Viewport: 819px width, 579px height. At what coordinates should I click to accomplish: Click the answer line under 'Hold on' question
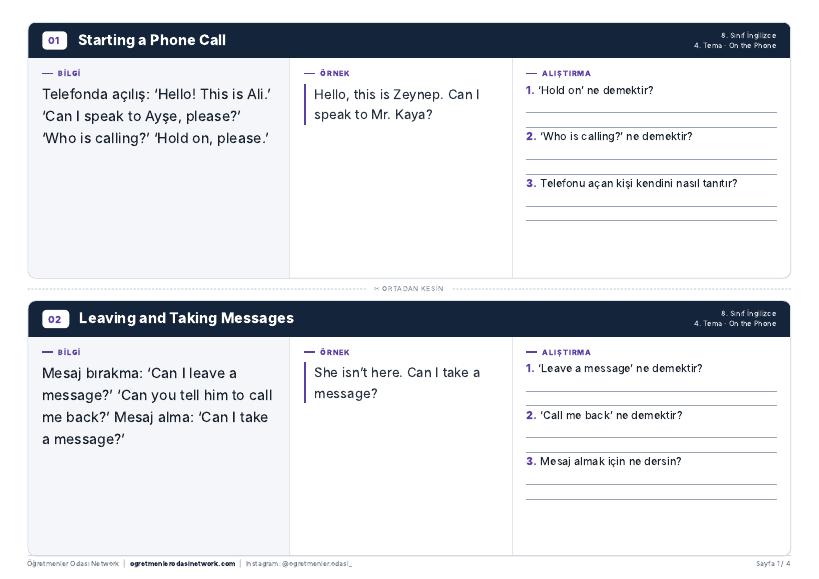tap(651, 112)
